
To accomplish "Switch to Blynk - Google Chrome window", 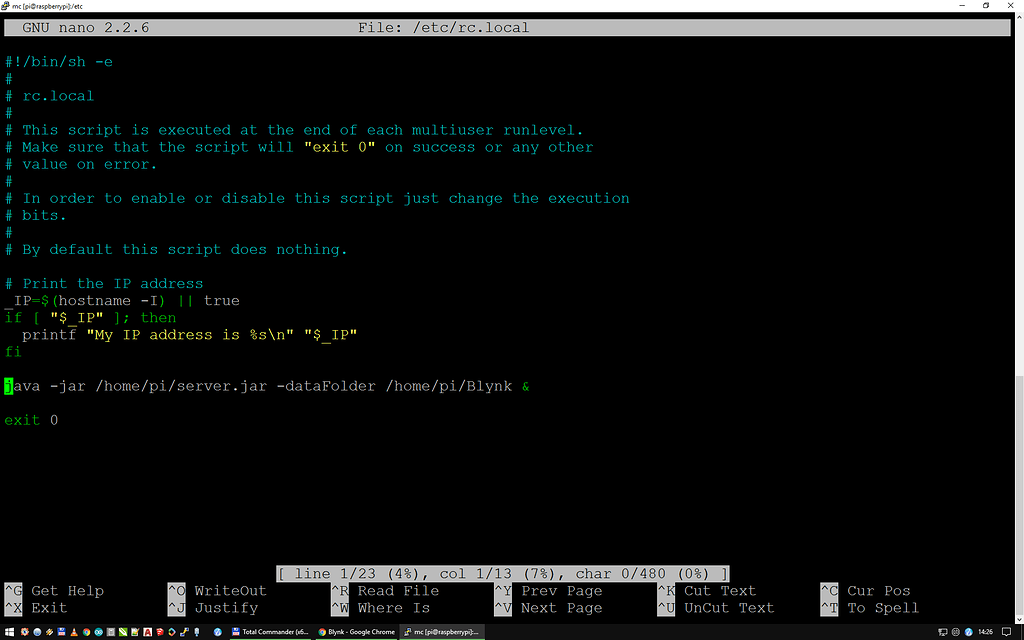I will point(357,631).
